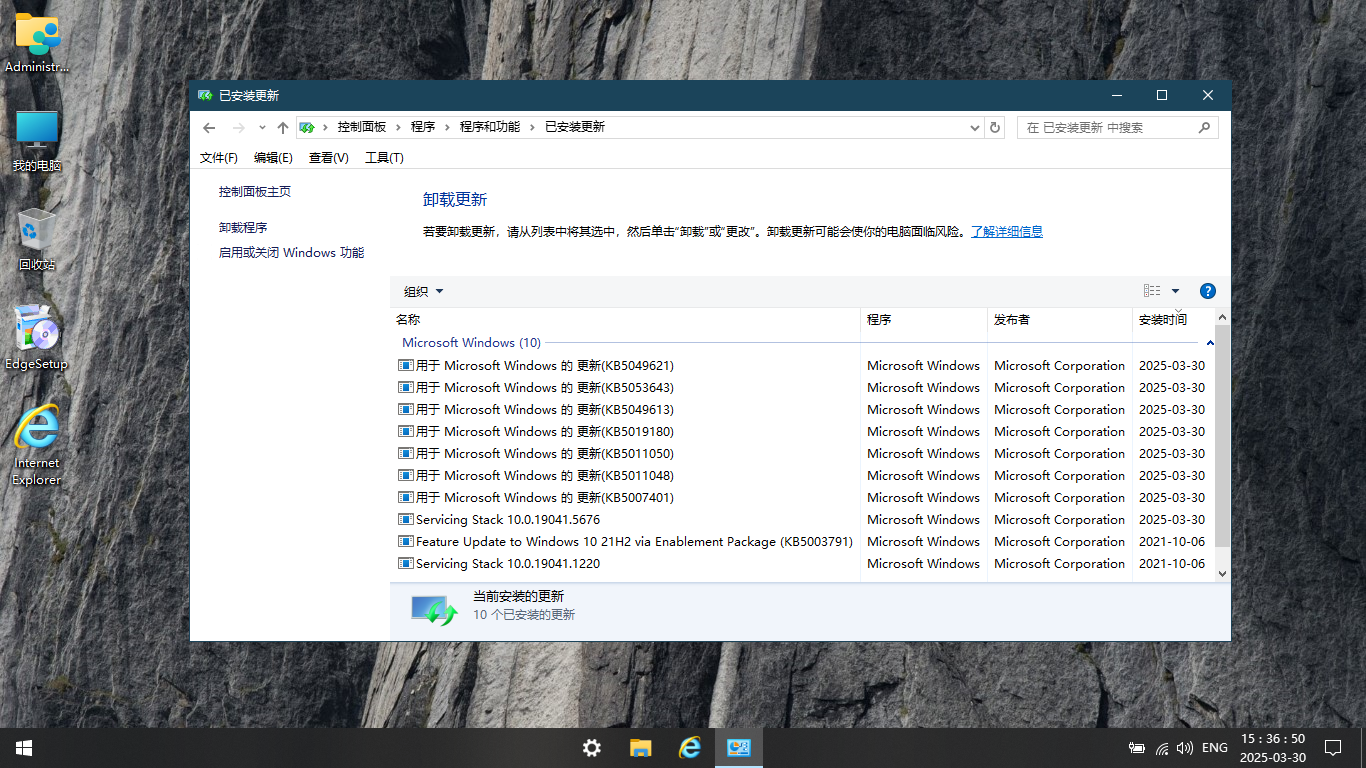Open the 编辑(E) menu
The width and height of the screenshot is (1366, 768).
(x=273, y=158)
